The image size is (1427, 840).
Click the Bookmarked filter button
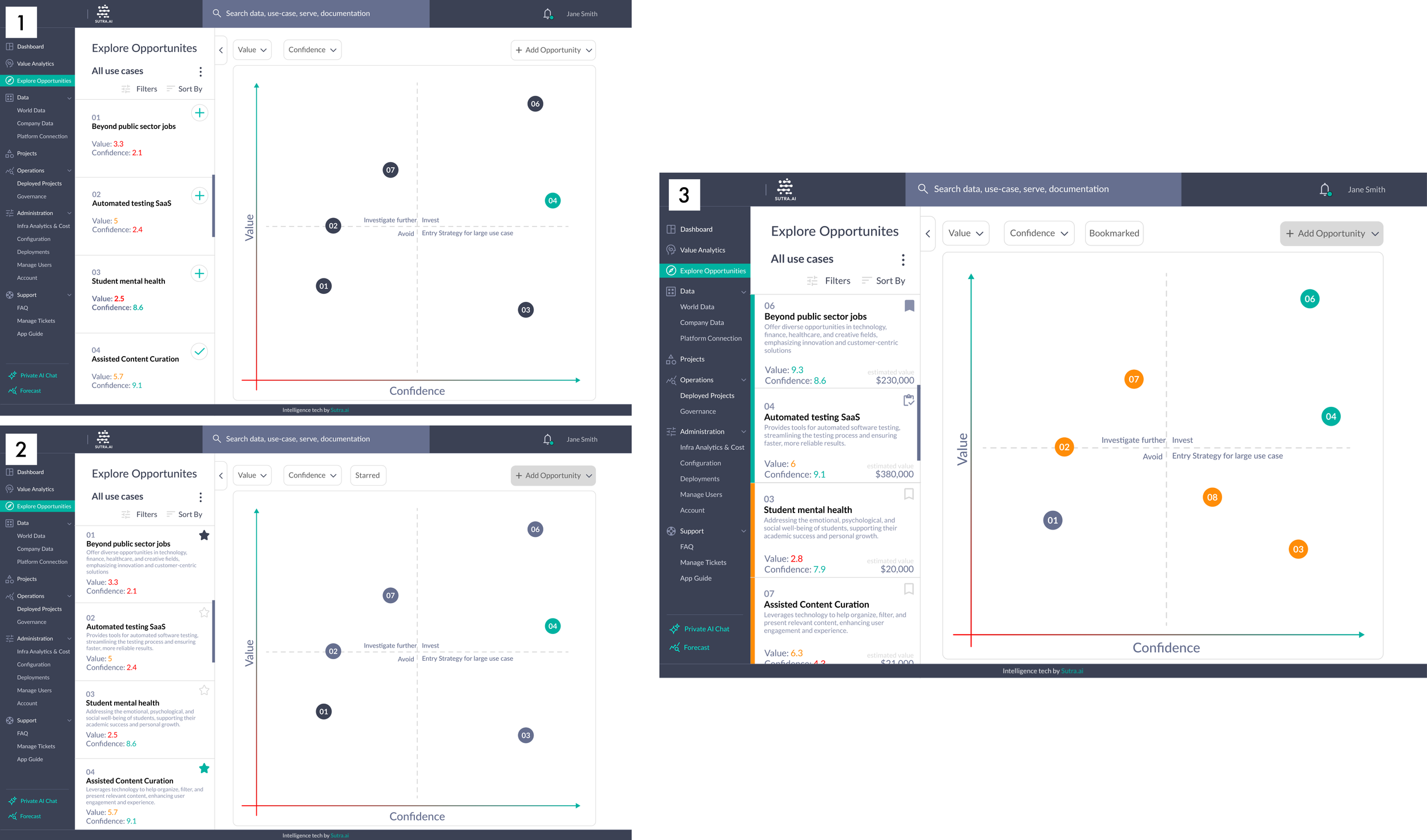click(x=1113, y=233)
